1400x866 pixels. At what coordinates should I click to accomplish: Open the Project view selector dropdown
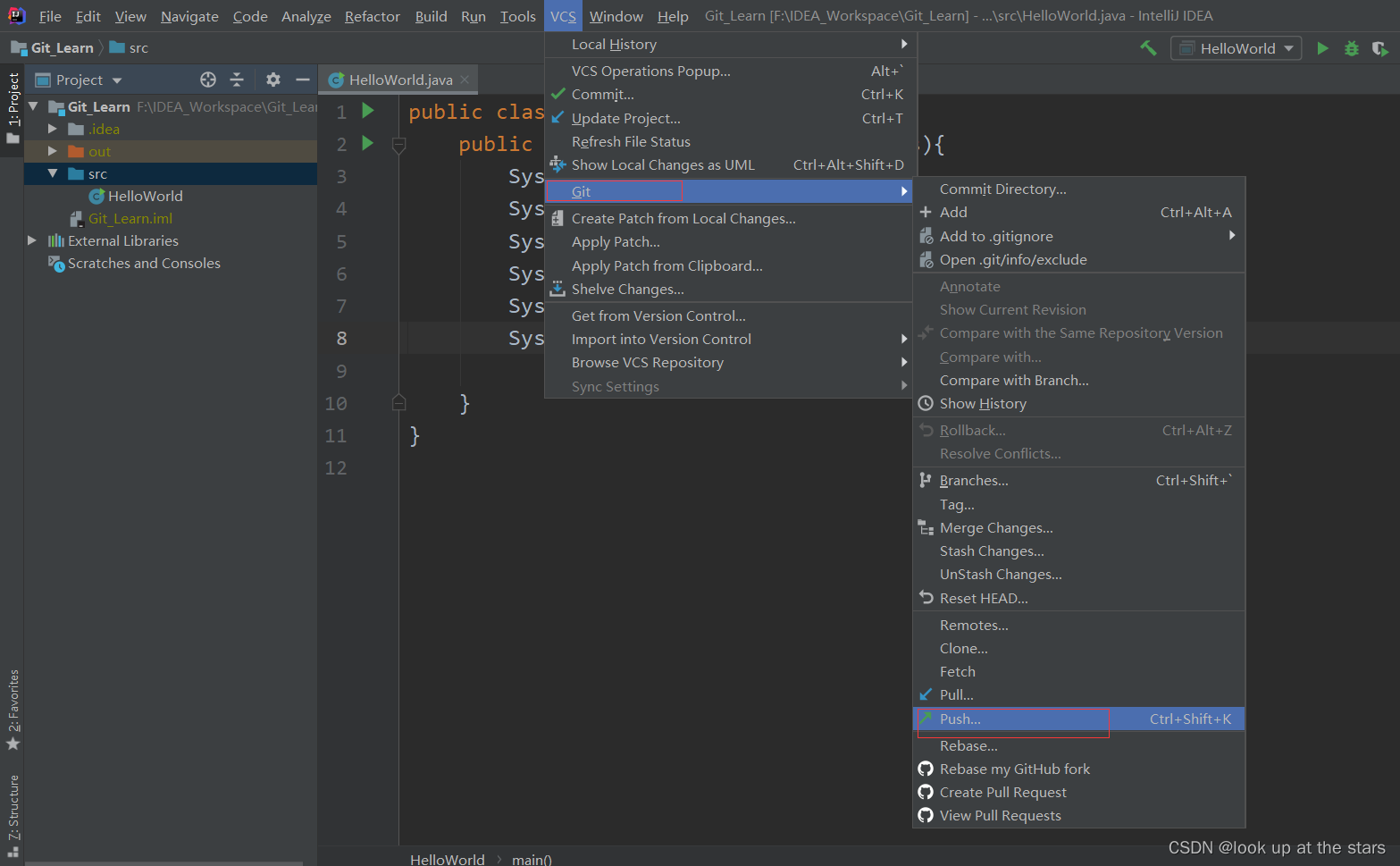pyautogui.click(x=79, y=80)
